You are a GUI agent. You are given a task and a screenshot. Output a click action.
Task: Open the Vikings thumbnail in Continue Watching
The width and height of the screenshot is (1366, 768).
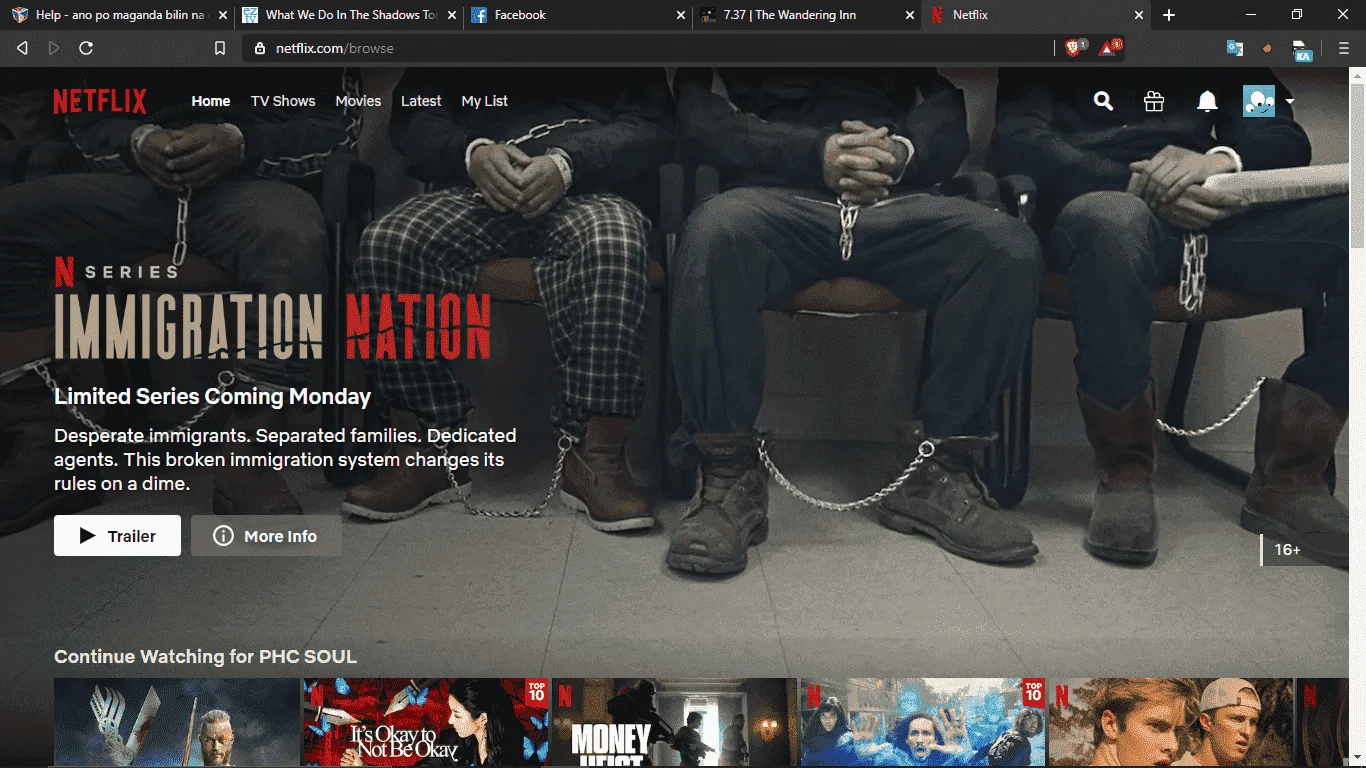(176, 723)
